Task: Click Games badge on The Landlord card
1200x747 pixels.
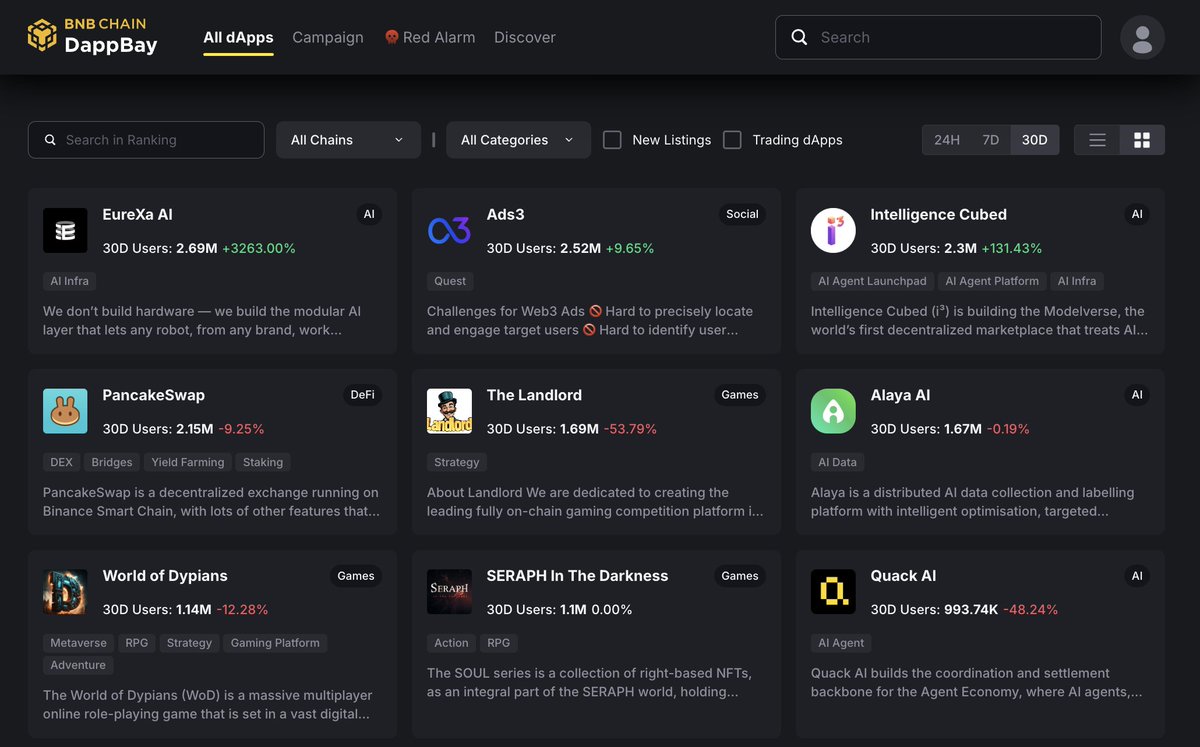Action: point(740,395)
